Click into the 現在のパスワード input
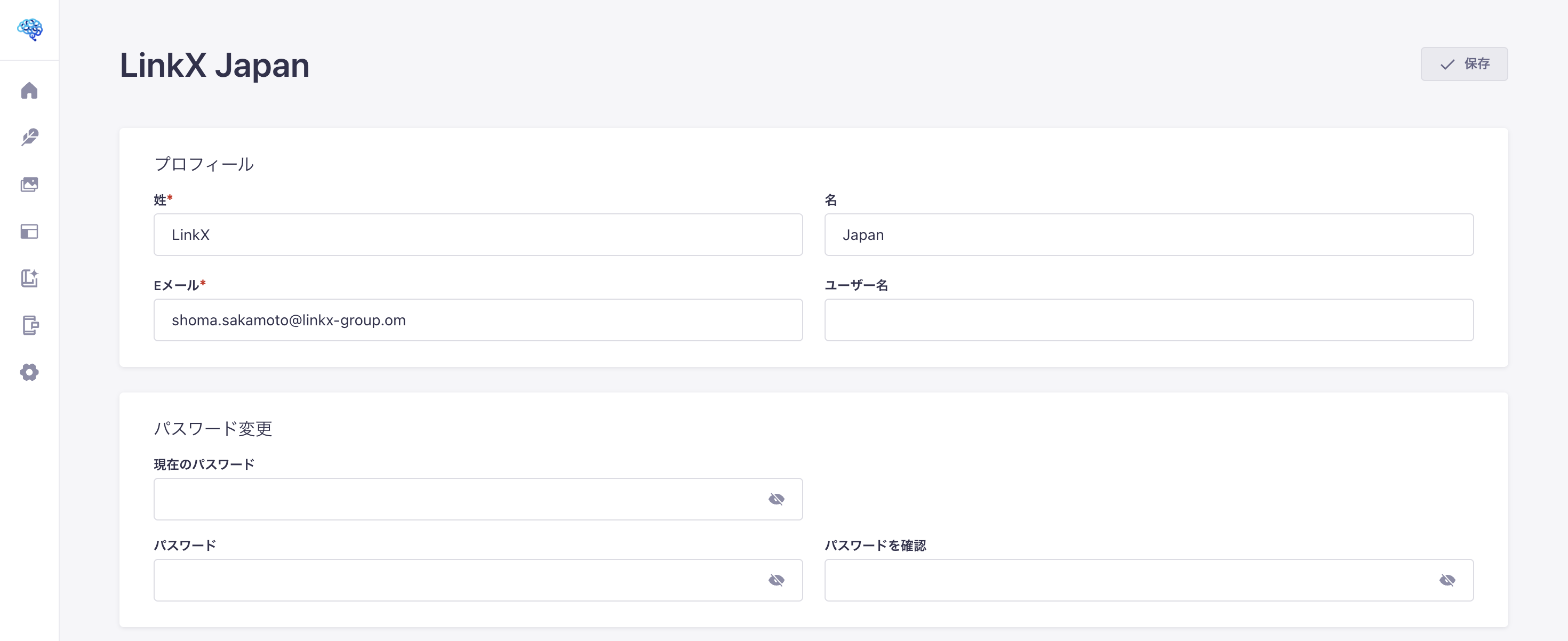This screenshot has width=1568, height=641. click(x=457, y=499)
